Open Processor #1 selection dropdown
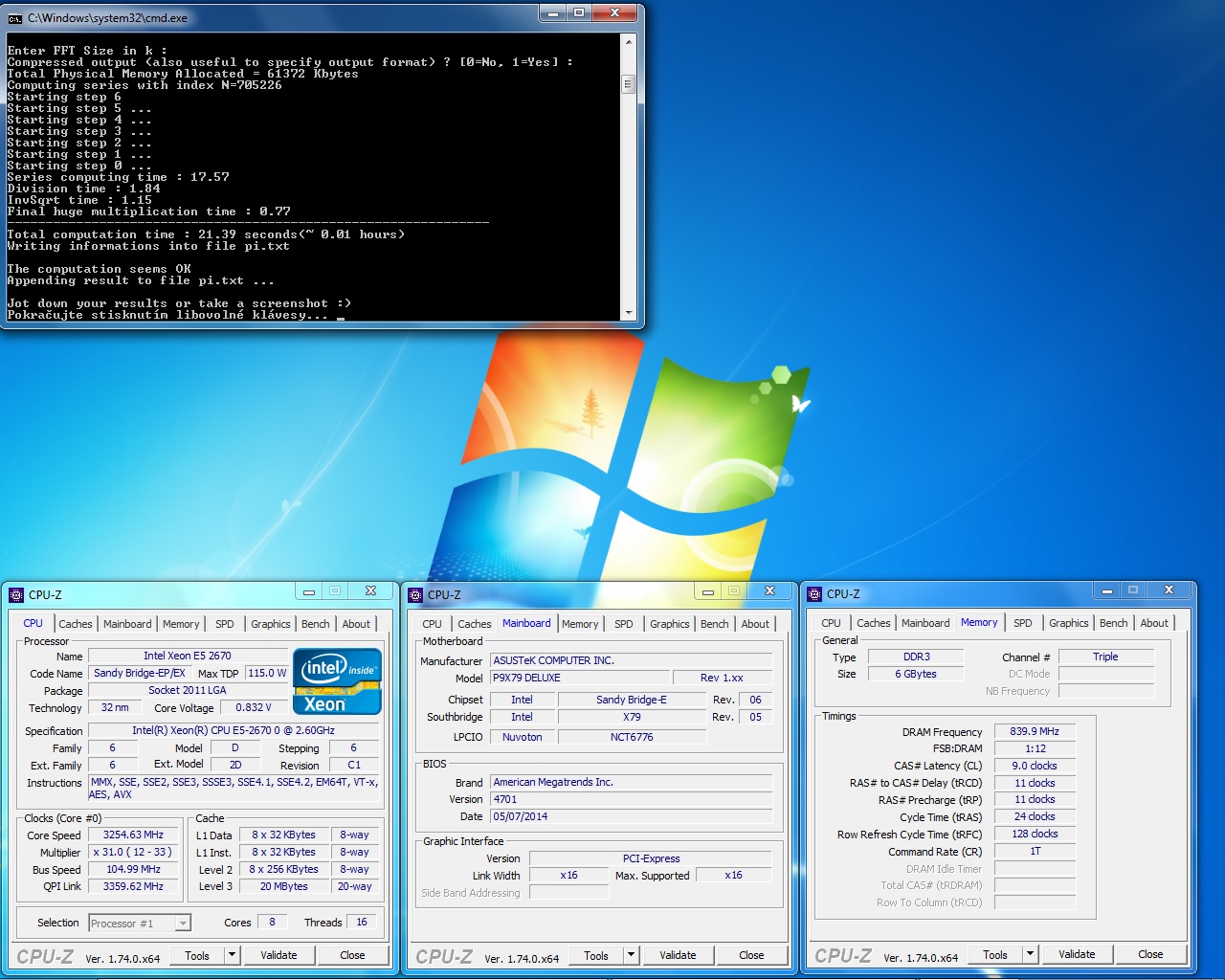1225x980 pixels. click(182, 924)
